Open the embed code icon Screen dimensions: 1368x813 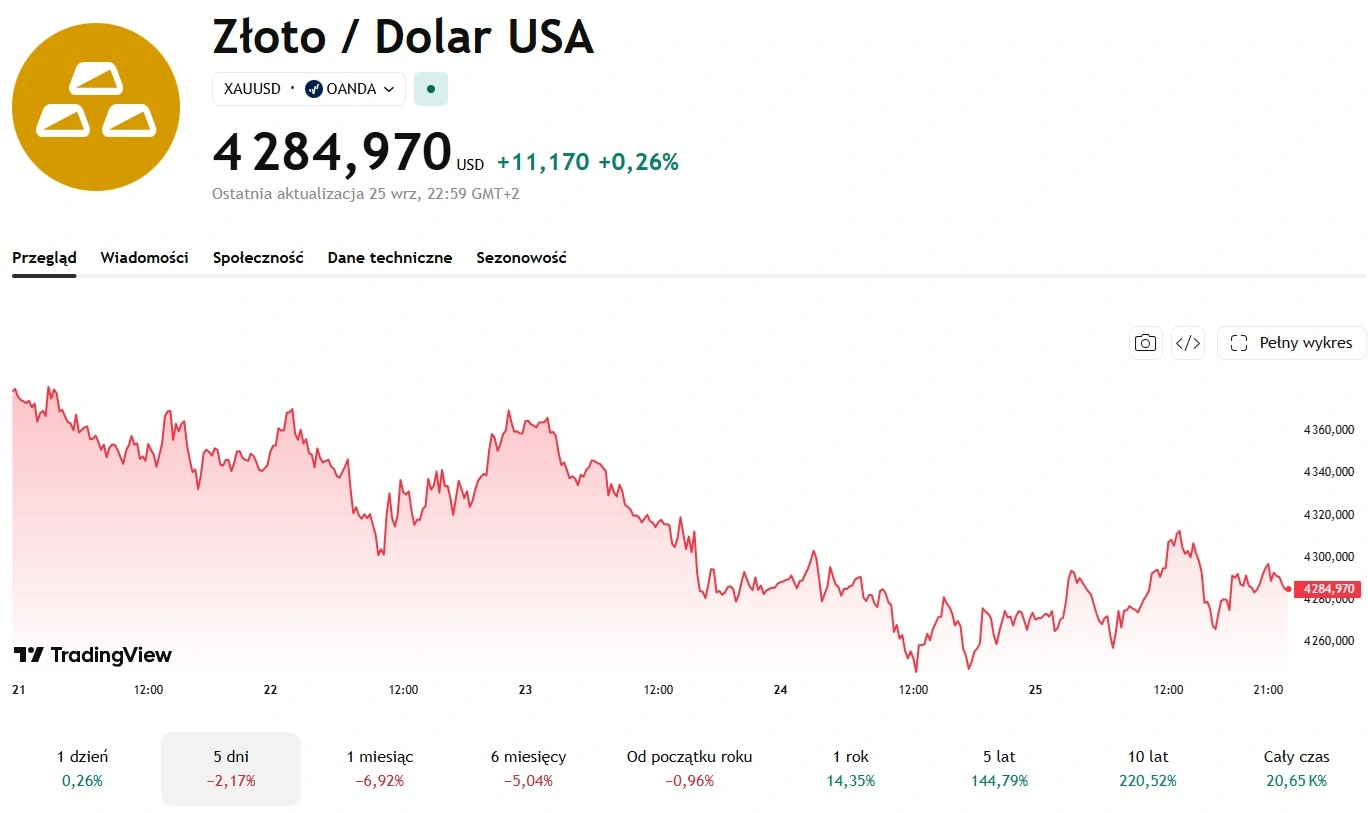1188,343
